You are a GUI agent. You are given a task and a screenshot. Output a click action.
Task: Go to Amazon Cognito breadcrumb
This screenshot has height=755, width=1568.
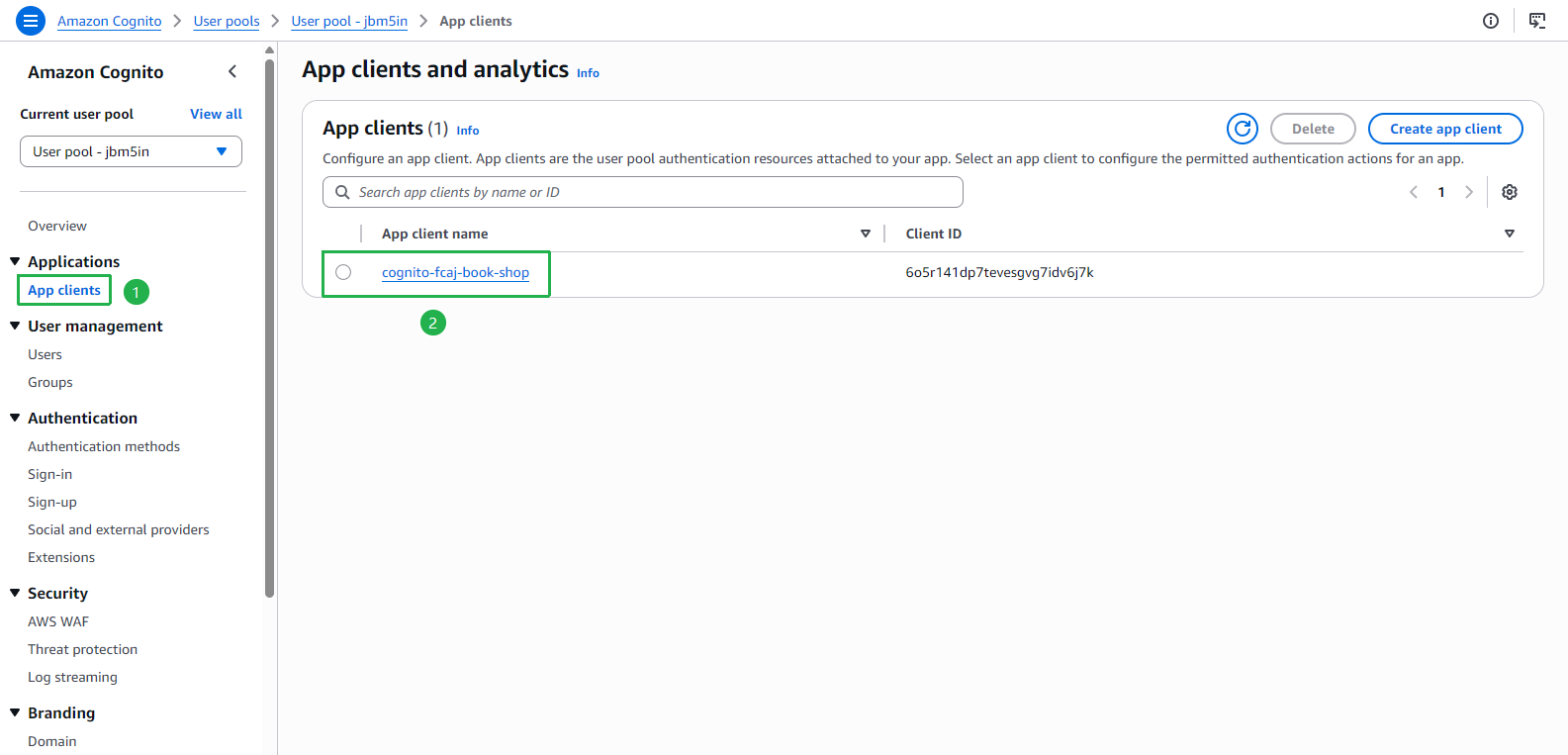coord(110,21)
